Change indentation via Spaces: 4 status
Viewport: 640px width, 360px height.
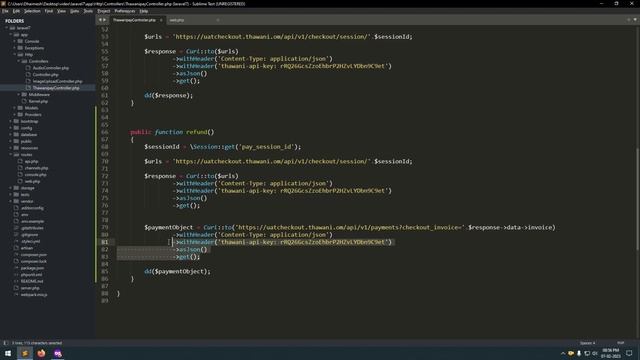[588, 343]
